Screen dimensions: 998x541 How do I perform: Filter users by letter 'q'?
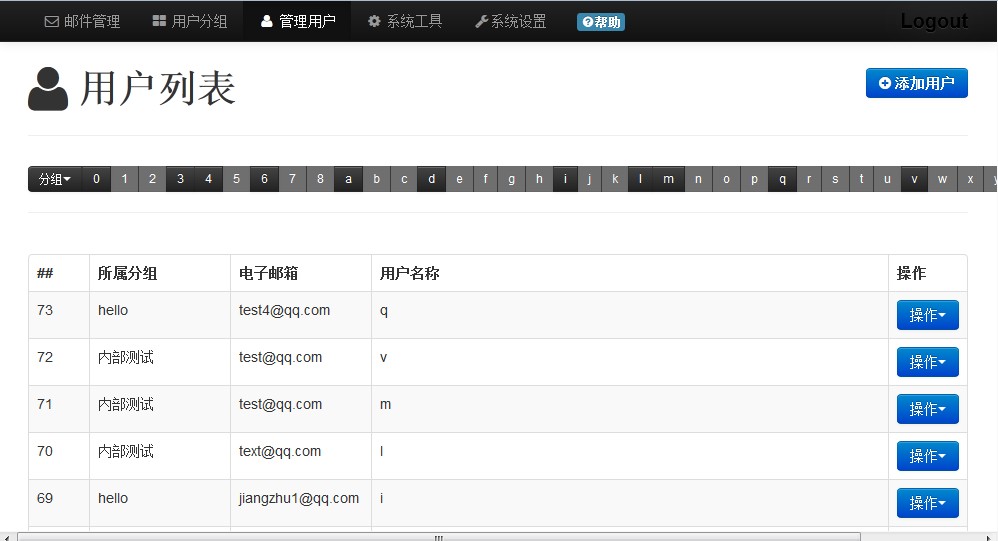click(x=782, y=179)
